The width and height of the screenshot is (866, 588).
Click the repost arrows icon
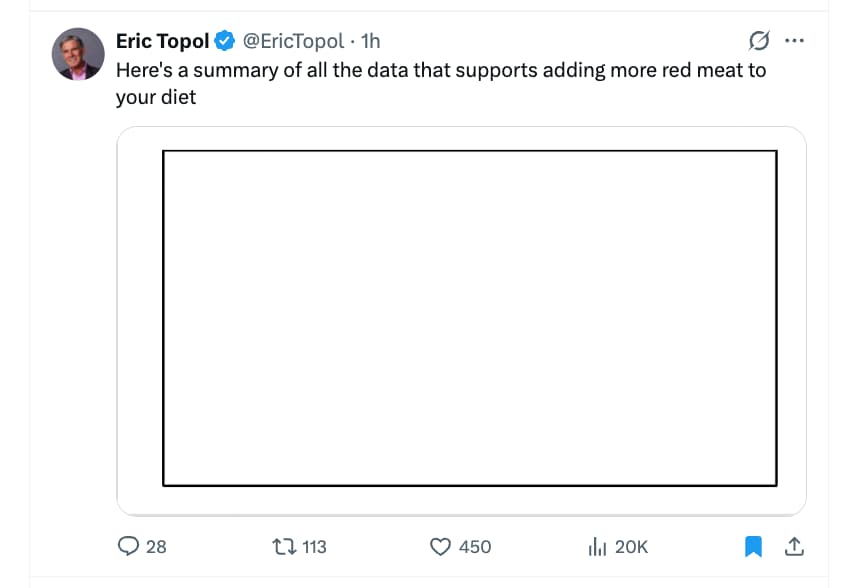coord(283,547)
